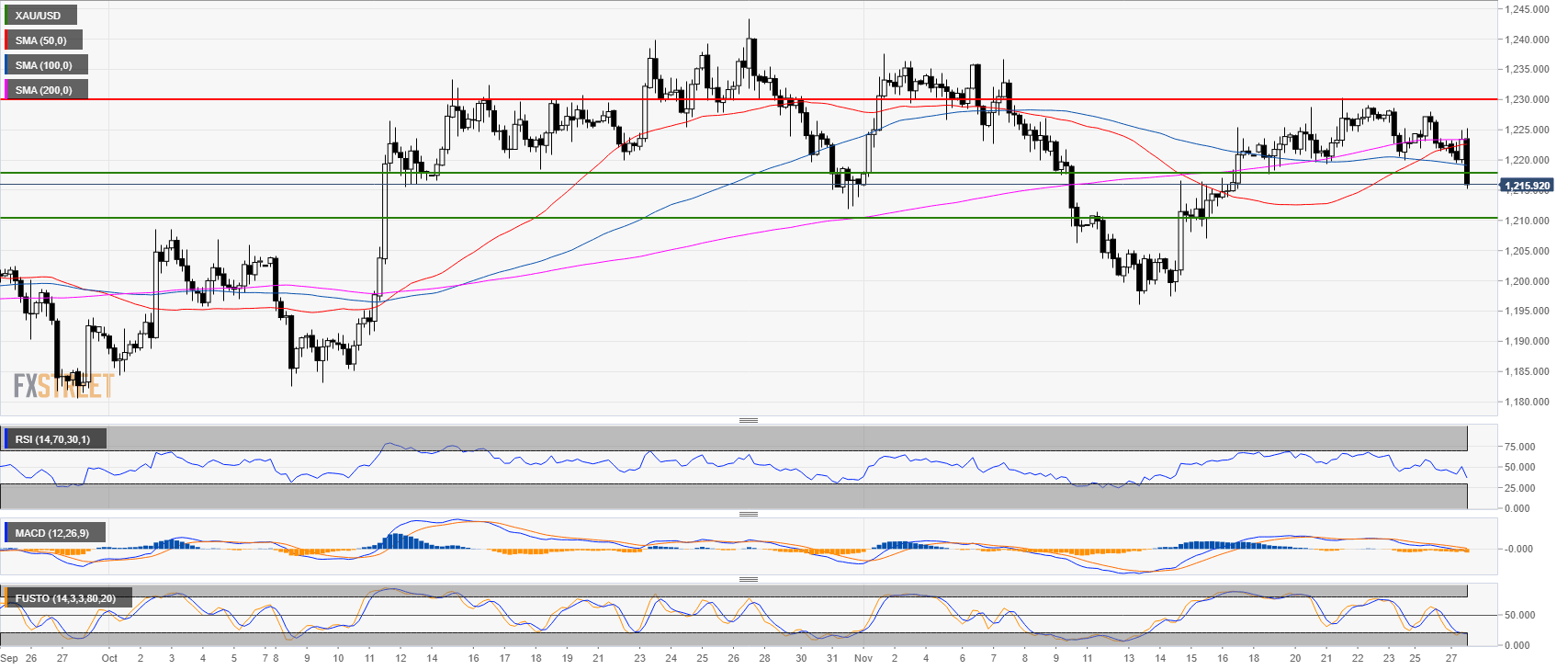Select the MACD (12,26,9) panel label

[x=52, y=533]
